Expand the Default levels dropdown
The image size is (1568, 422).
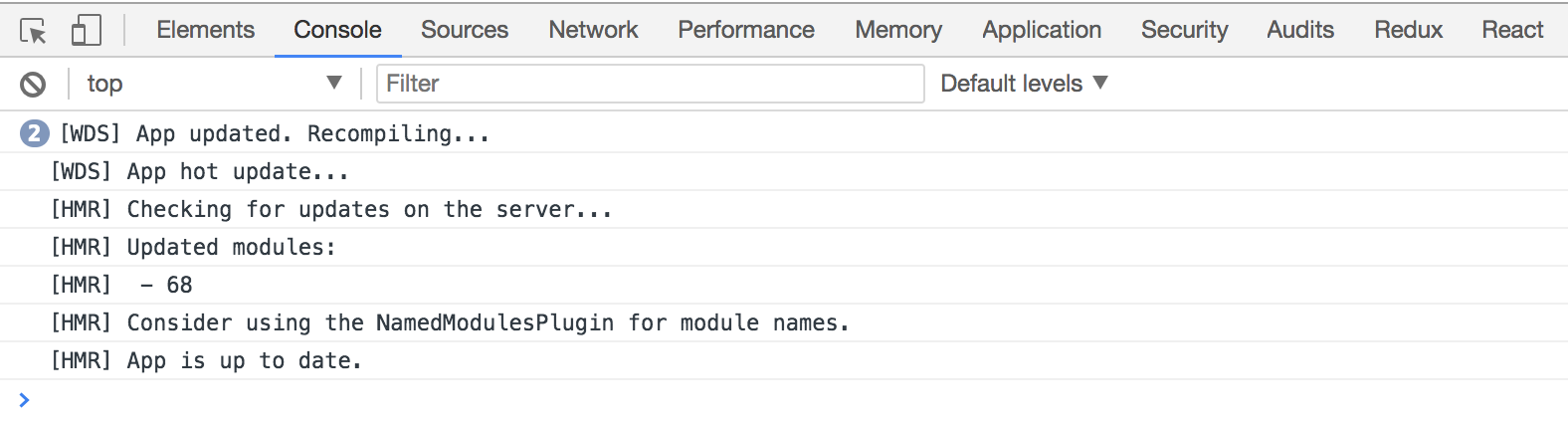point(1024,84)
